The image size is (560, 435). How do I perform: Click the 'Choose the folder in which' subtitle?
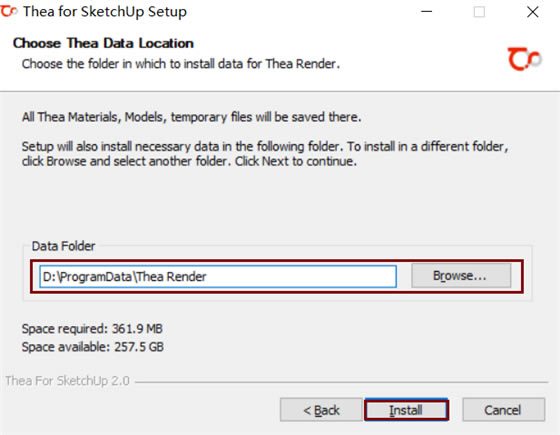(181, 64)
